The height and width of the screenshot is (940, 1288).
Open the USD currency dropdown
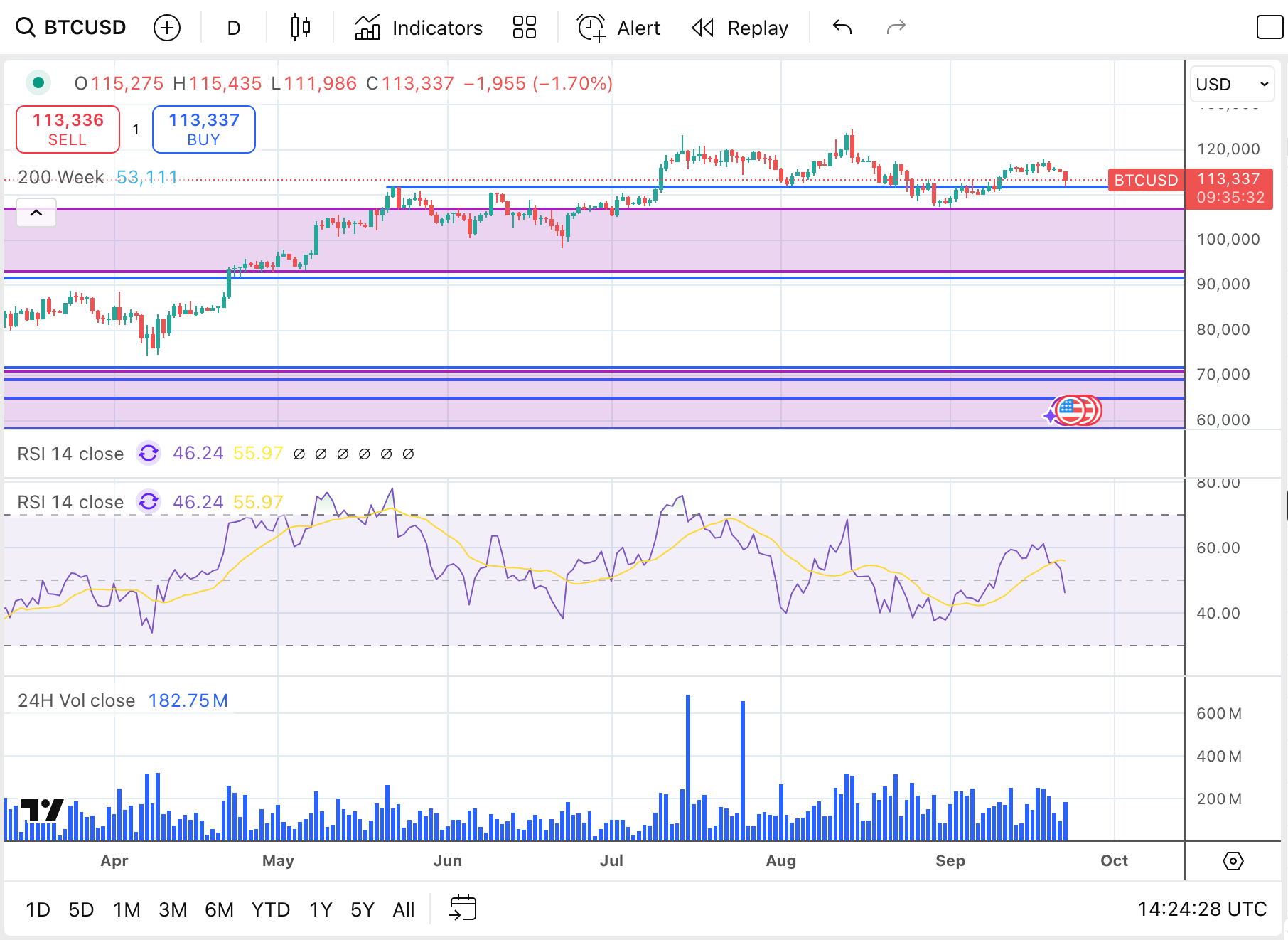(x=1233, y=84)
